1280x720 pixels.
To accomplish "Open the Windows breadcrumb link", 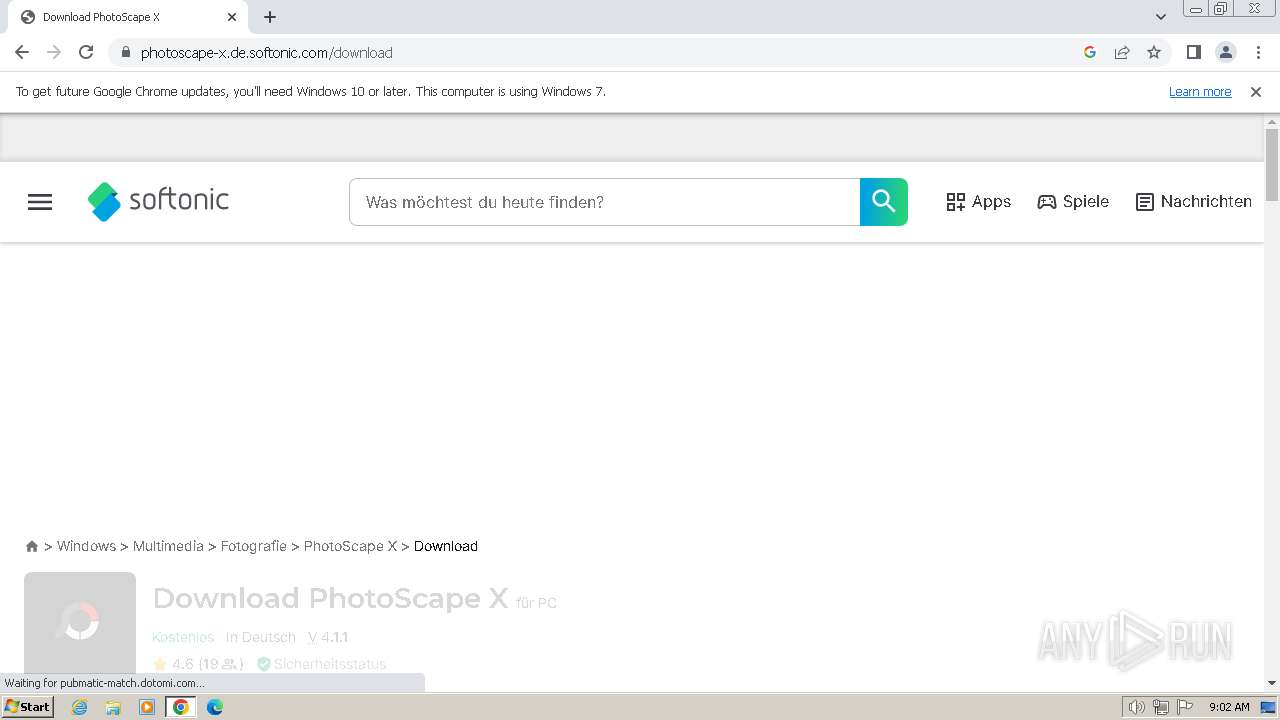I will (x=86, y=546).
